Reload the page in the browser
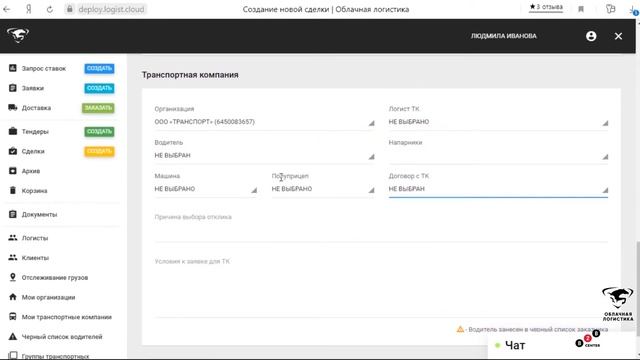Screen dimensions: 640x360 50,9
